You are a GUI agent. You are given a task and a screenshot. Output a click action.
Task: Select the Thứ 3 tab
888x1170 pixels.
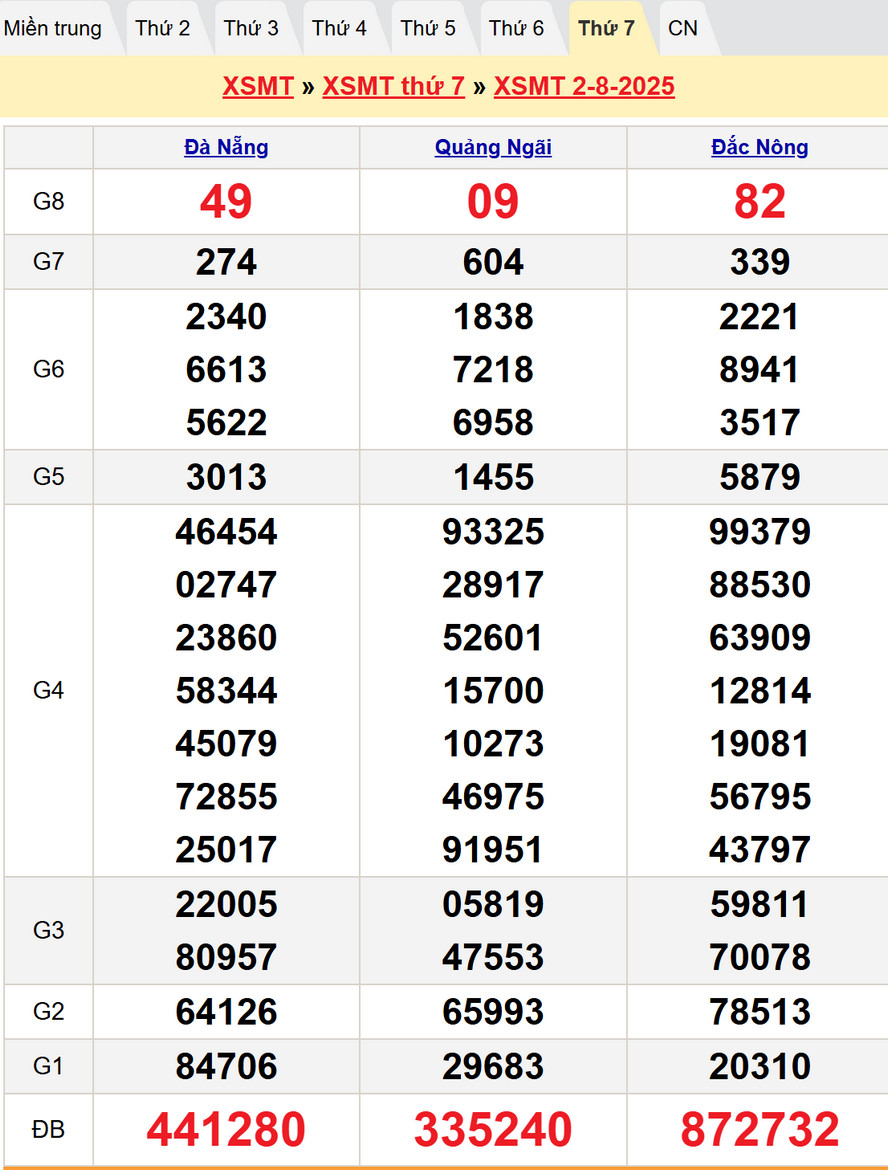pos(251,28)
